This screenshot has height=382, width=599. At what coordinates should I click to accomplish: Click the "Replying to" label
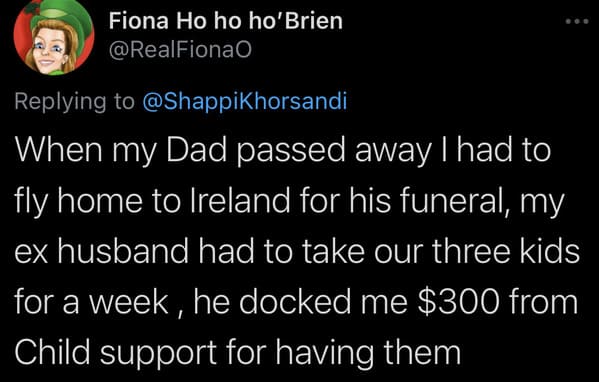(x=75, y=102)
